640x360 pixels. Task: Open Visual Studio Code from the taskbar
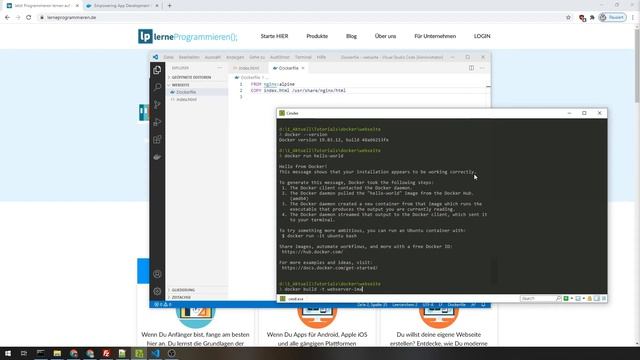[x=156, y=353]
